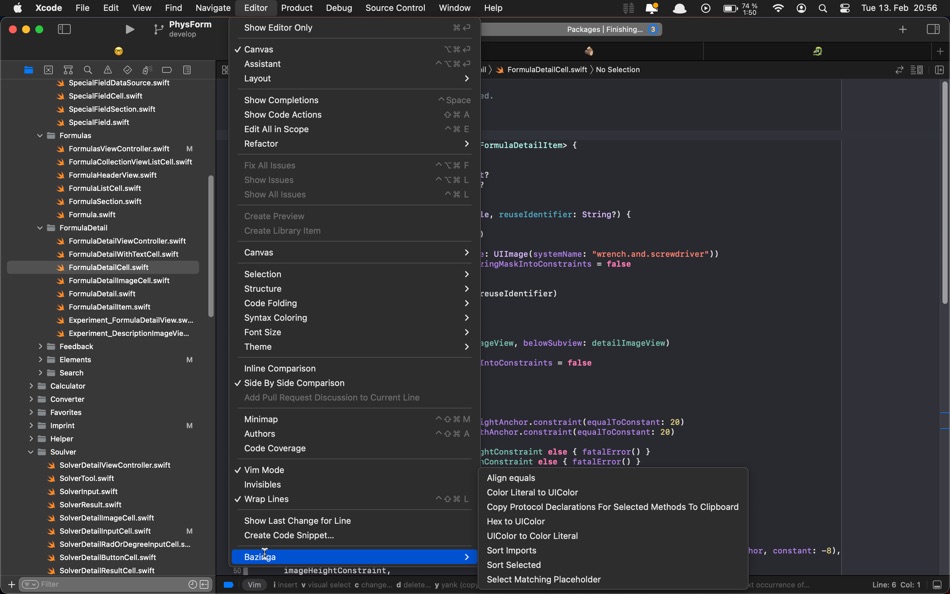This screenshot has height=594, width=950.
Task: Open the Selection submenu
Action: coord(354,274)
